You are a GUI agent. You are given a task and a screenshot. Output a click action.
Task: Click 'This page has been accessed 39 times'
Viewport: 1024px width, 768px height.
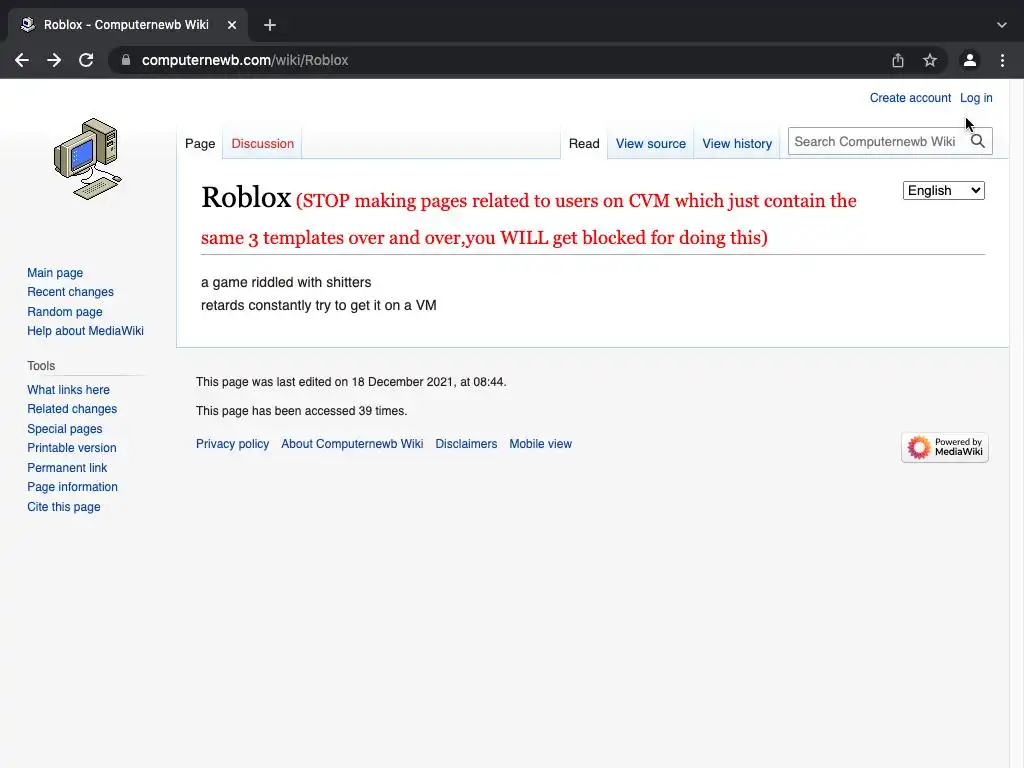tap(301, 411)
